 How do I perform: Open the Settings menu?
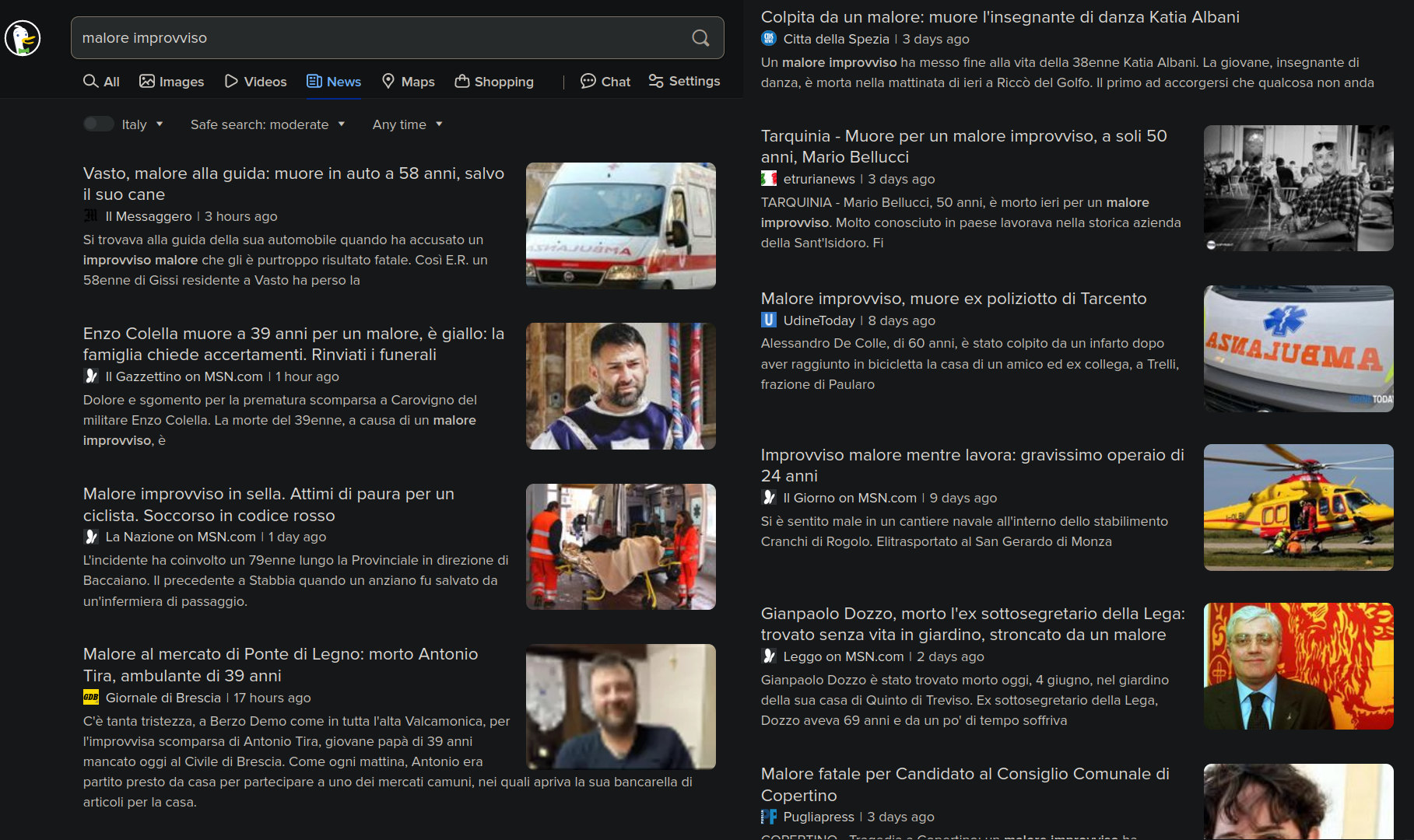[684, 82]
